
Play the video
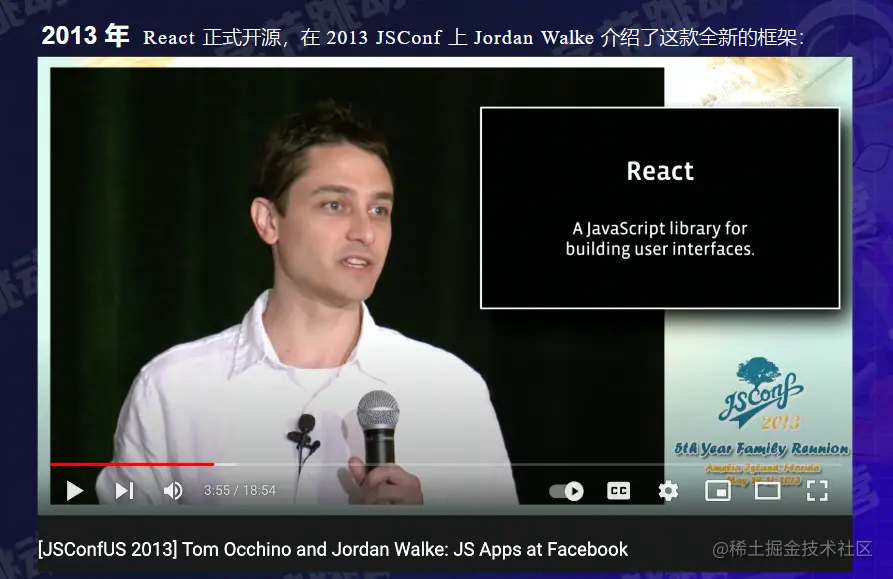[x=75, y=490]
